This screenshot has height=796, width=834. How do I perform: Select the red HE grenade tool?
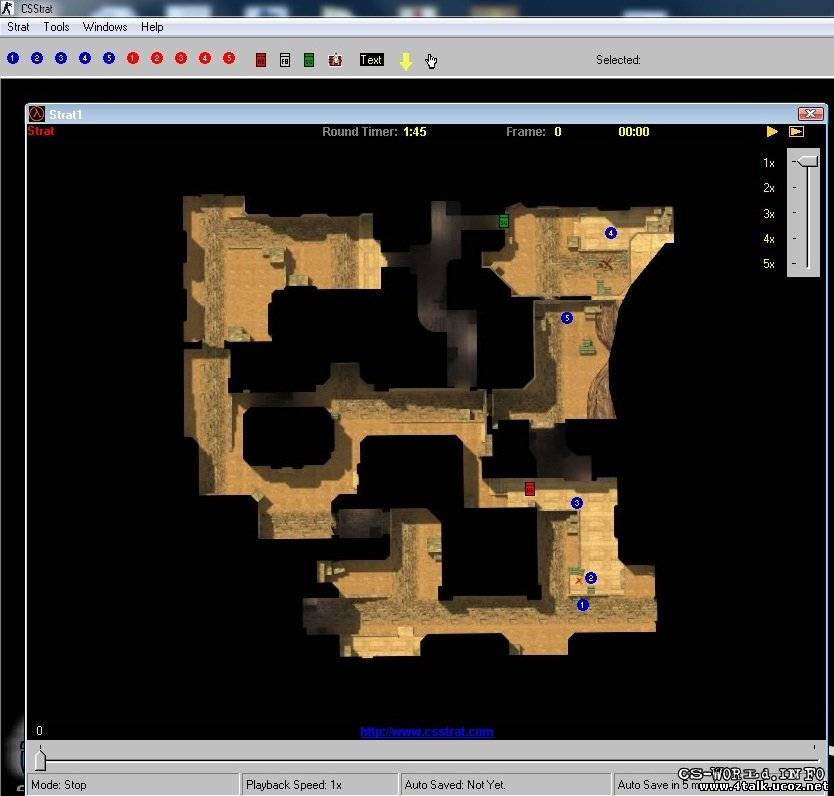(261, 60)
